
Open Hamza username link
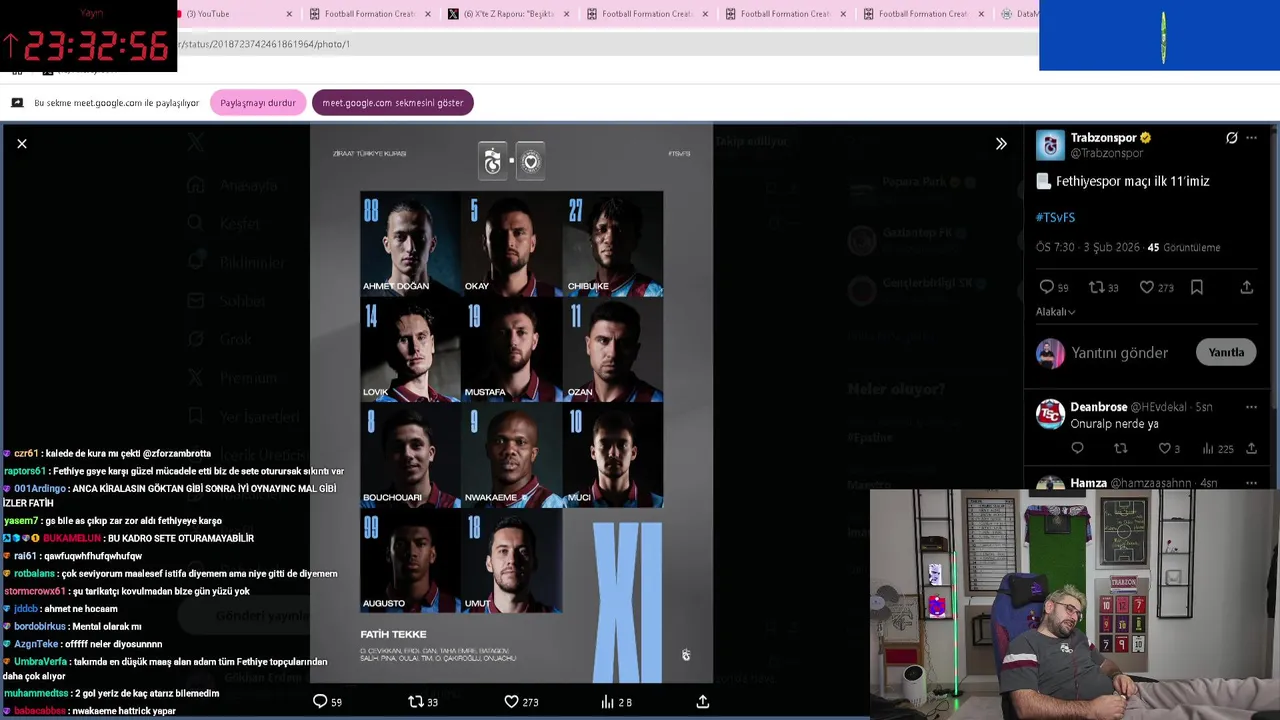tap(1088, 483)
